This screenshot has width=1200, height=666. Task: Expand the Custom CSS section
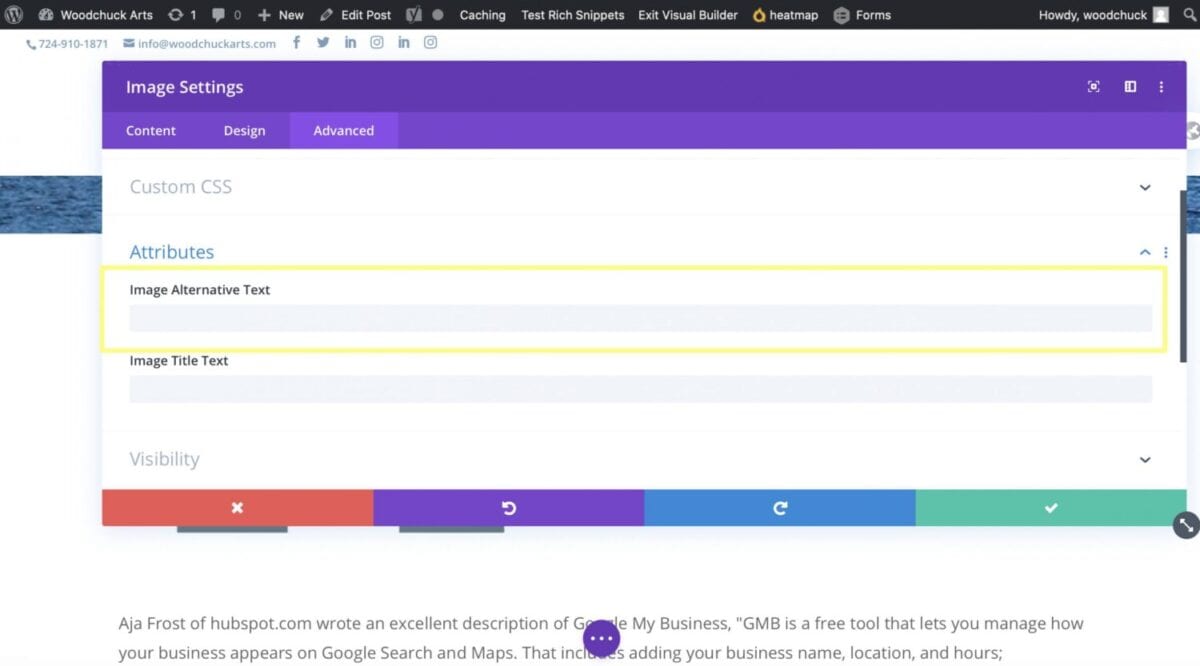(x=1145, y=187)
